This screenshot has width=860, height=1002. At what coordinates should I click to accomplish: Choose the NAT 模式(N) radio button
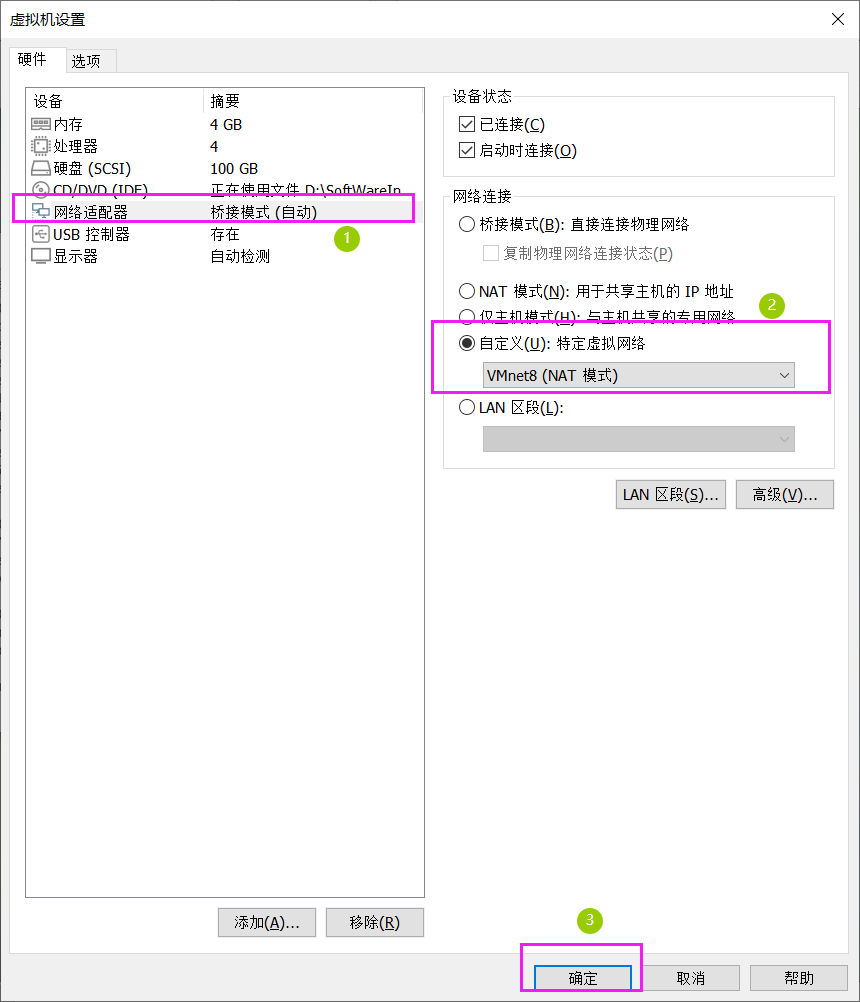(467, 291)
